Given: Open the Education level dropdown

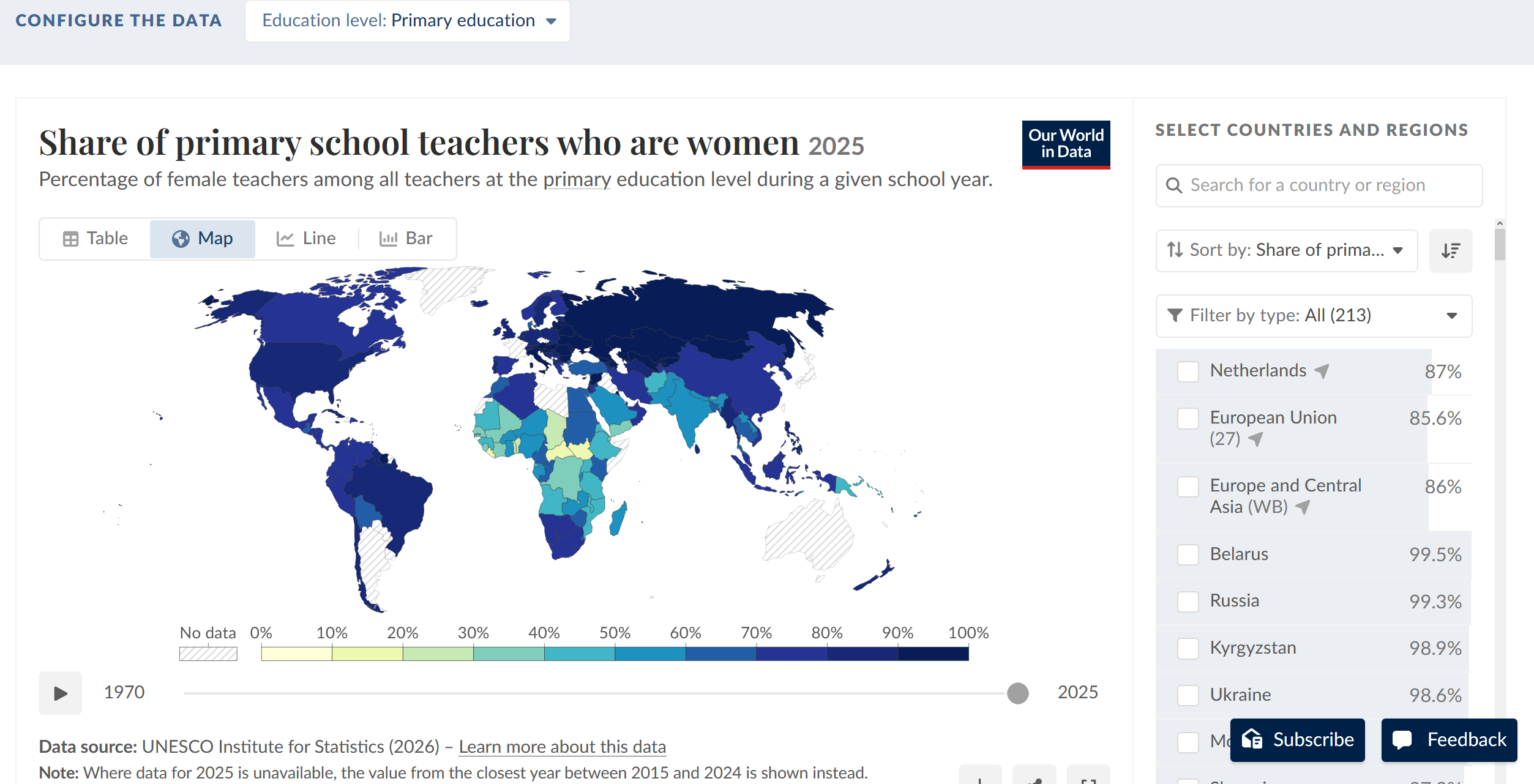Looking at the screenshot, I should (x=408, y=21).
